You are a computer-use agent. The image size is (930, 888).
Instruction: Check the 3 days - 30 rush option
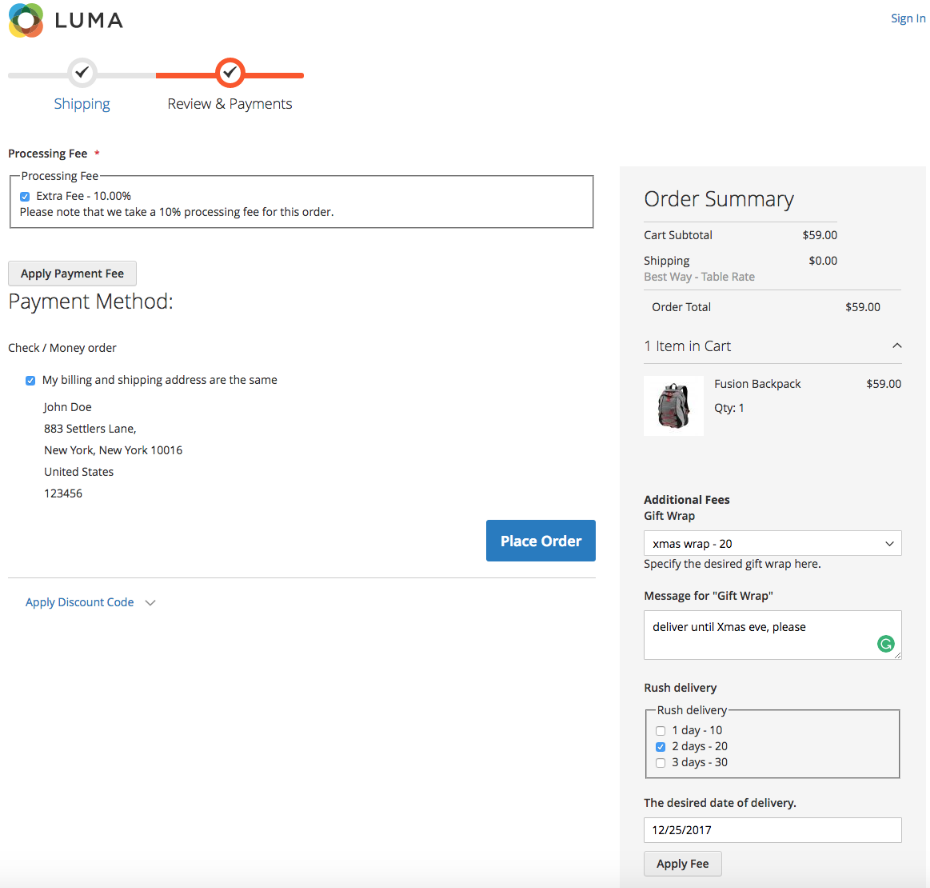[661, 763]
